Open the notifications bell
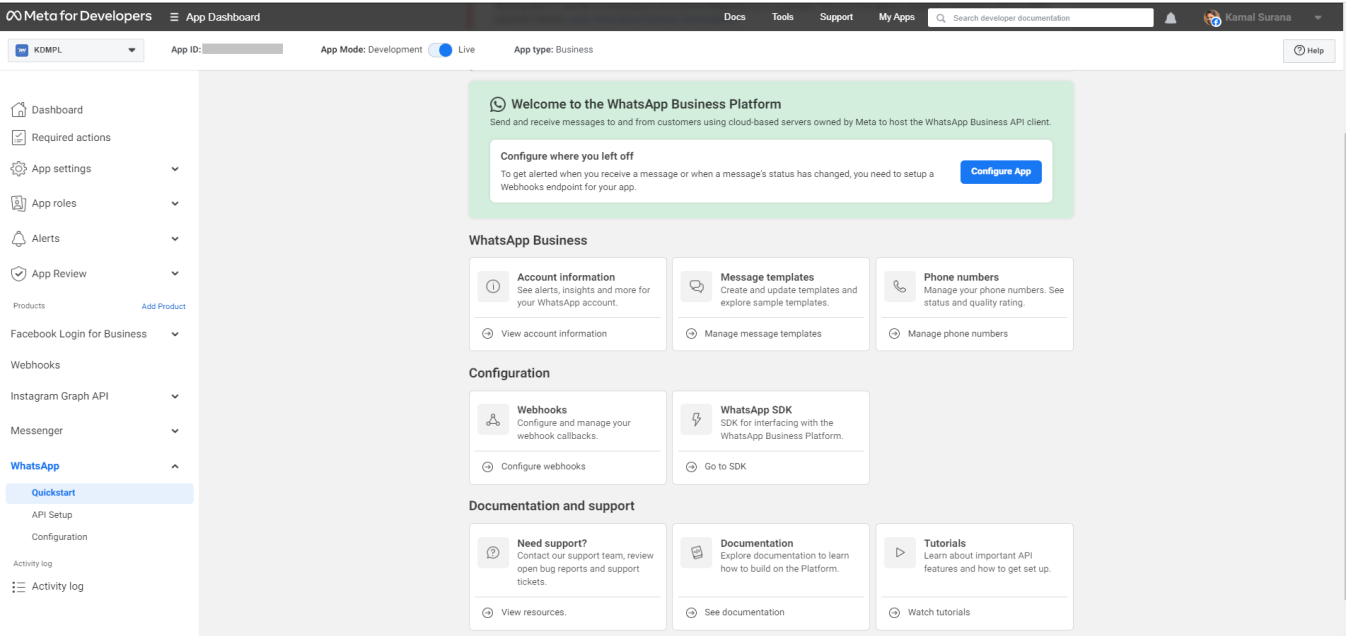This screenshot has height=636, width=1346. click(x=1171, y=17)
